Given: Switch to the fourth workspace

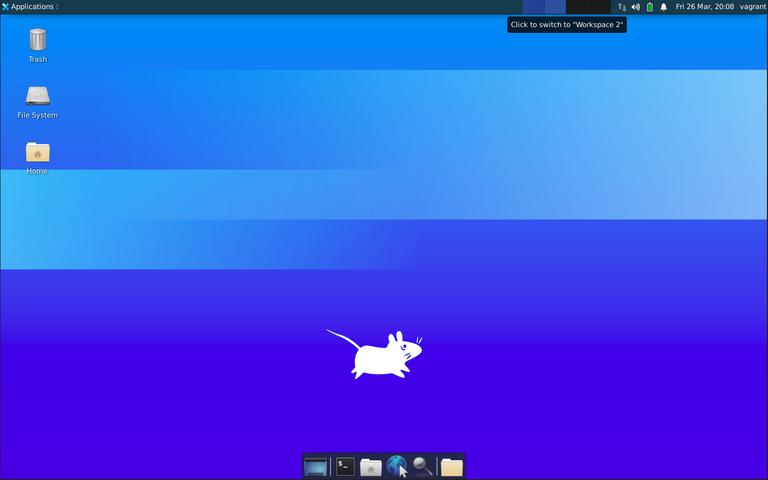Looking at the screenshot, I should point(599,7).
